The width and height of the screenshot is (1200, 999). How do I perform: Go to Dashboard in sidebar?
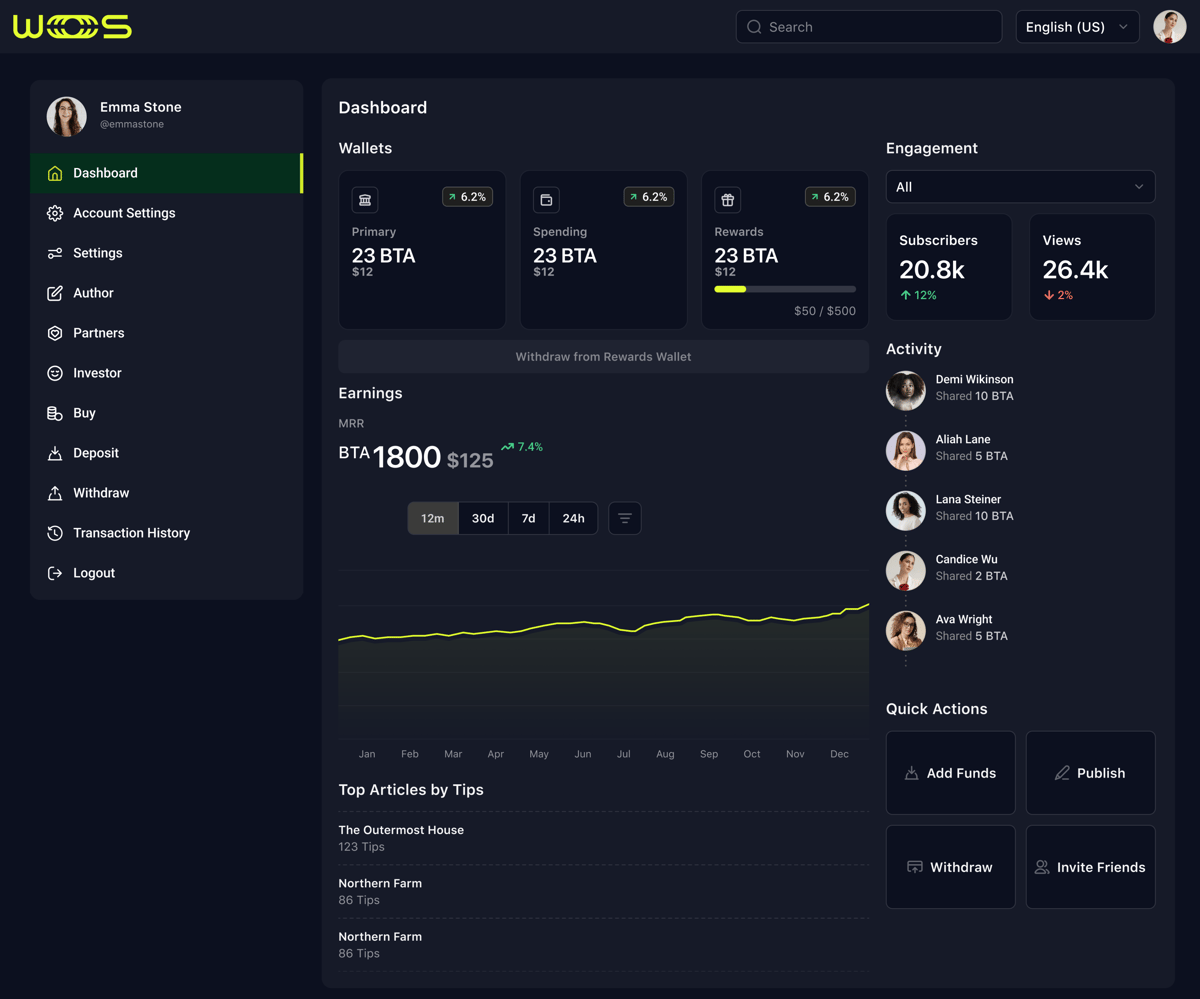pyautogui.click(x=166, y=173)
